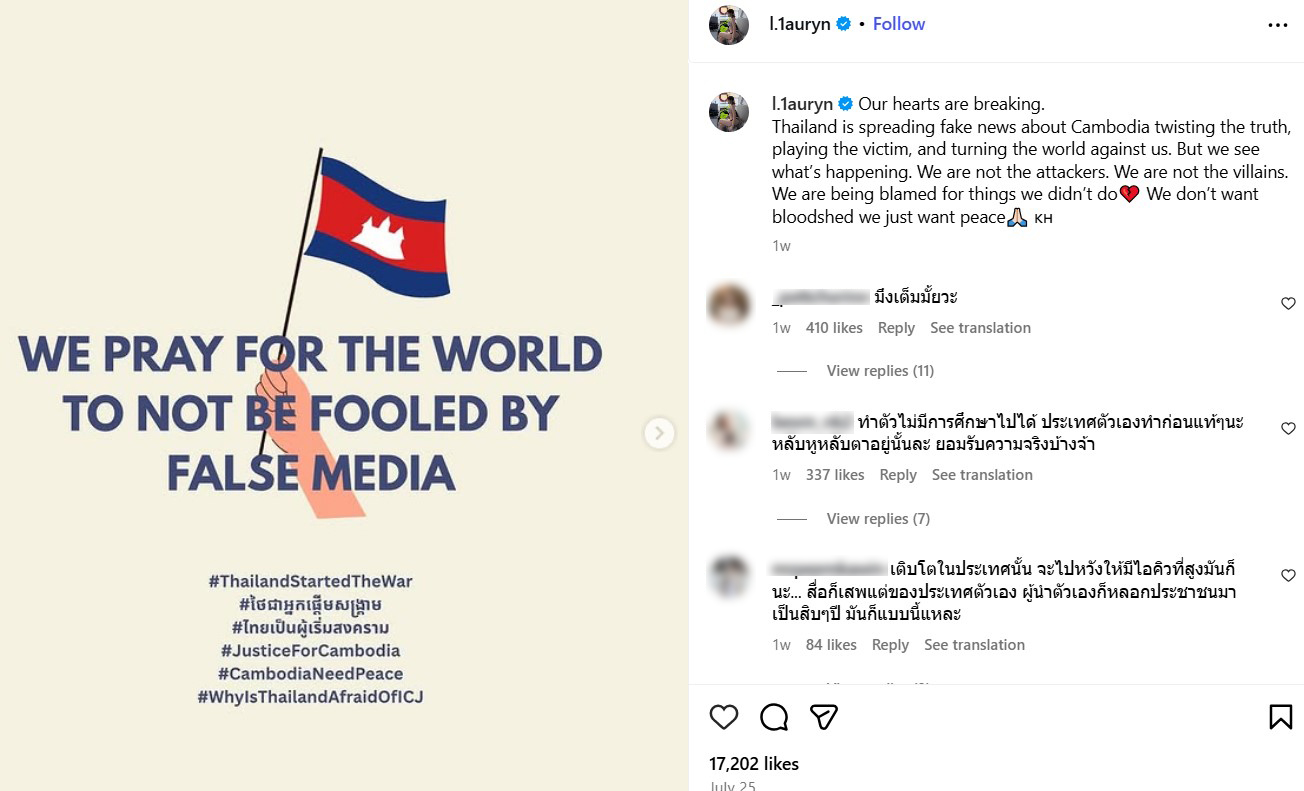The height and width of the screenshot is (791, 1304).
Task: Expand View replies (11)
Action: coord(880,371)
